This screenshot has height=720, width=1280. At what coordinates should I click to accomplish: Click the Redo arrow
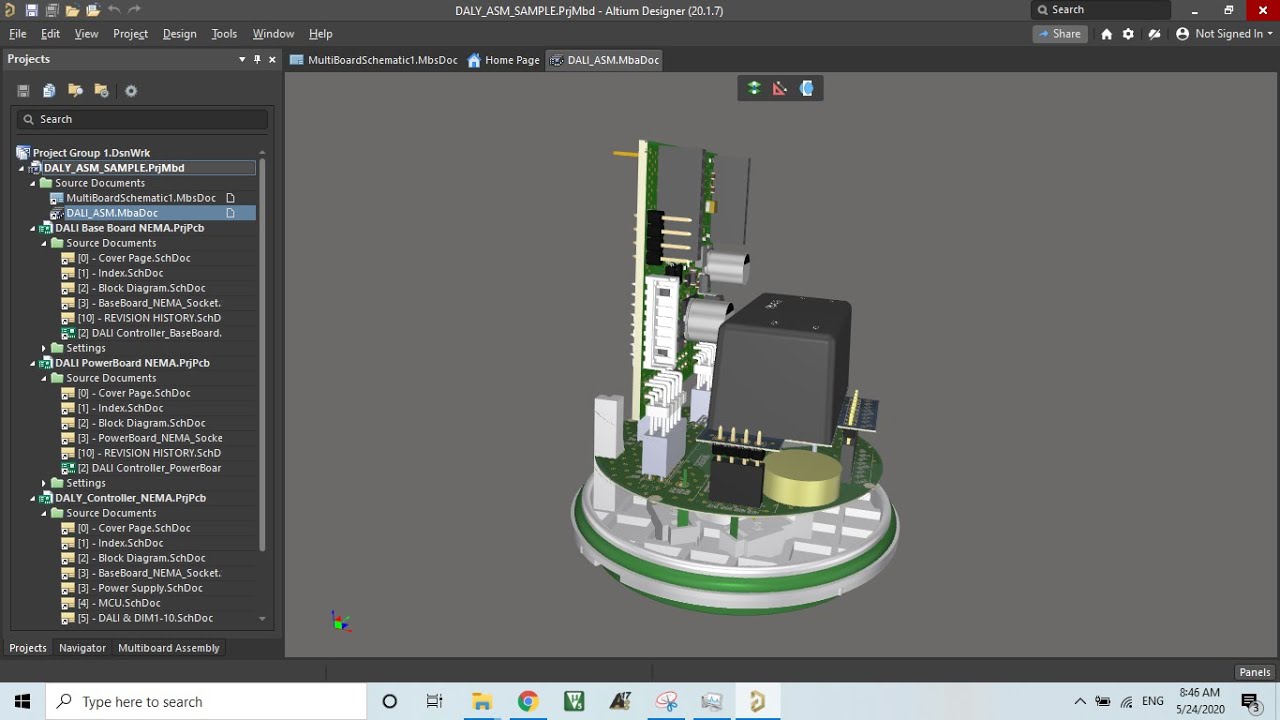pos(135,10)
